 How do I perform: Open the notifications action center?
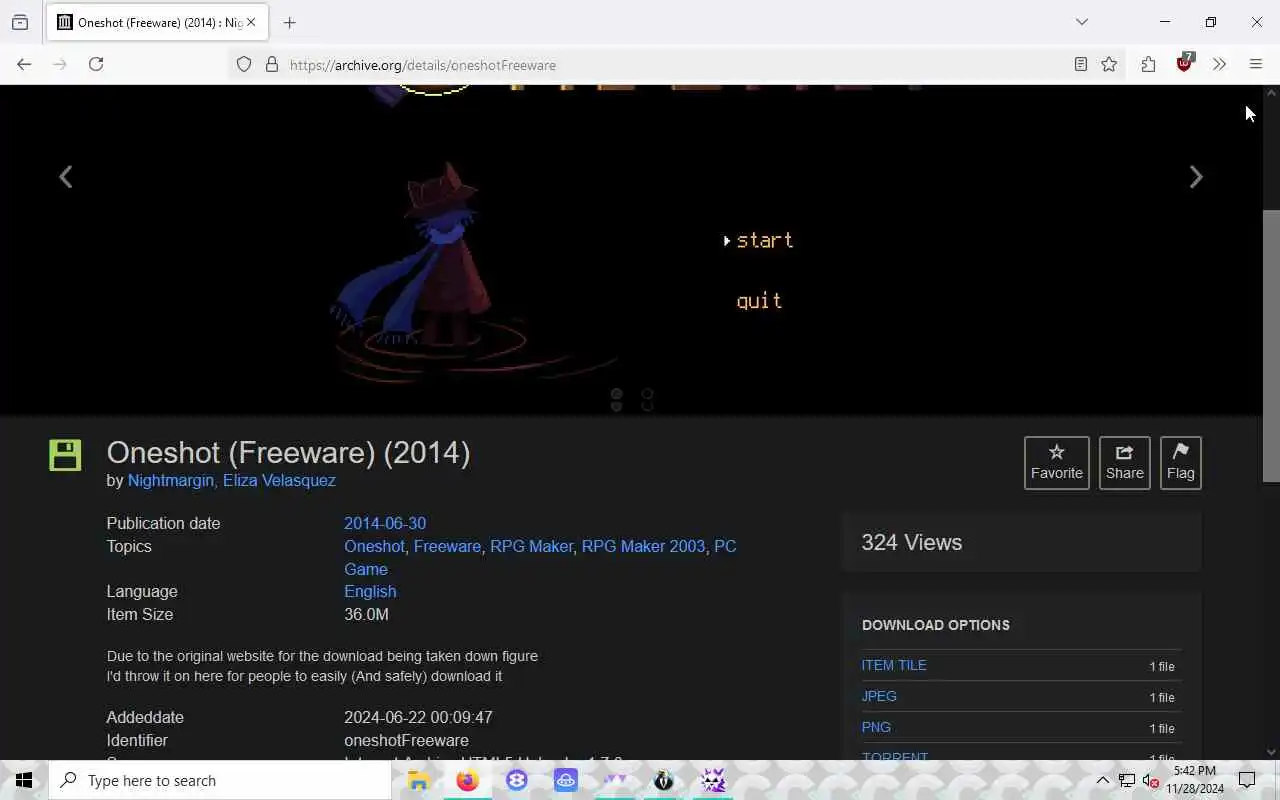pyautogui.click(x=1247, y=780)
